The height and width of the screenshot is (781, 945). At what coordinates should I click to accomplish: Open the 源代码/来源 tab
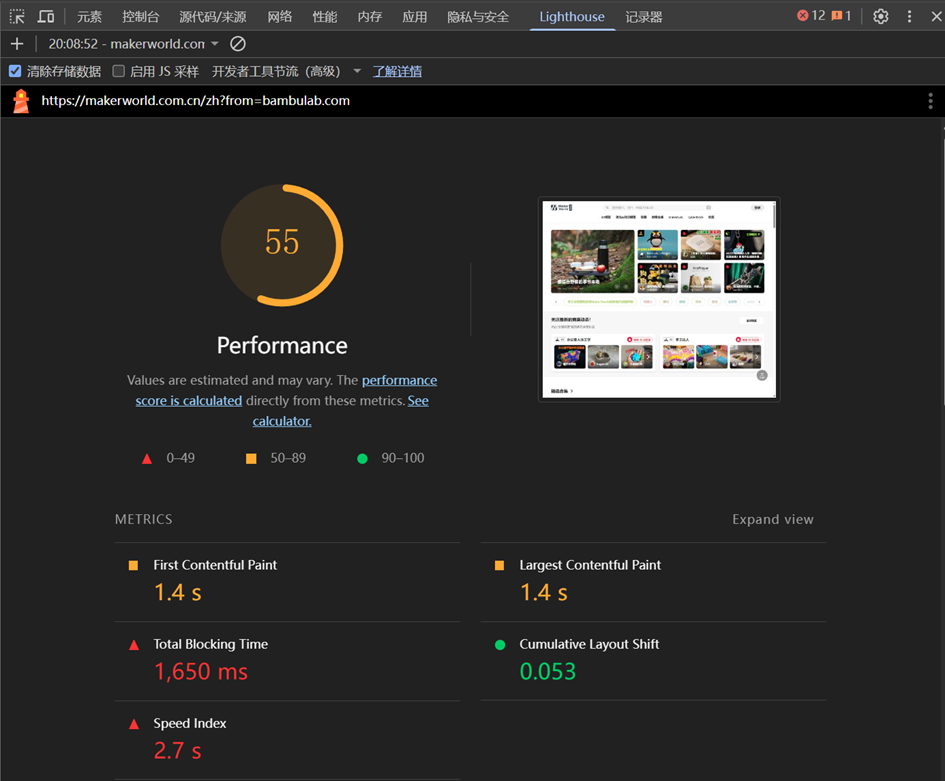coord(213,17)
